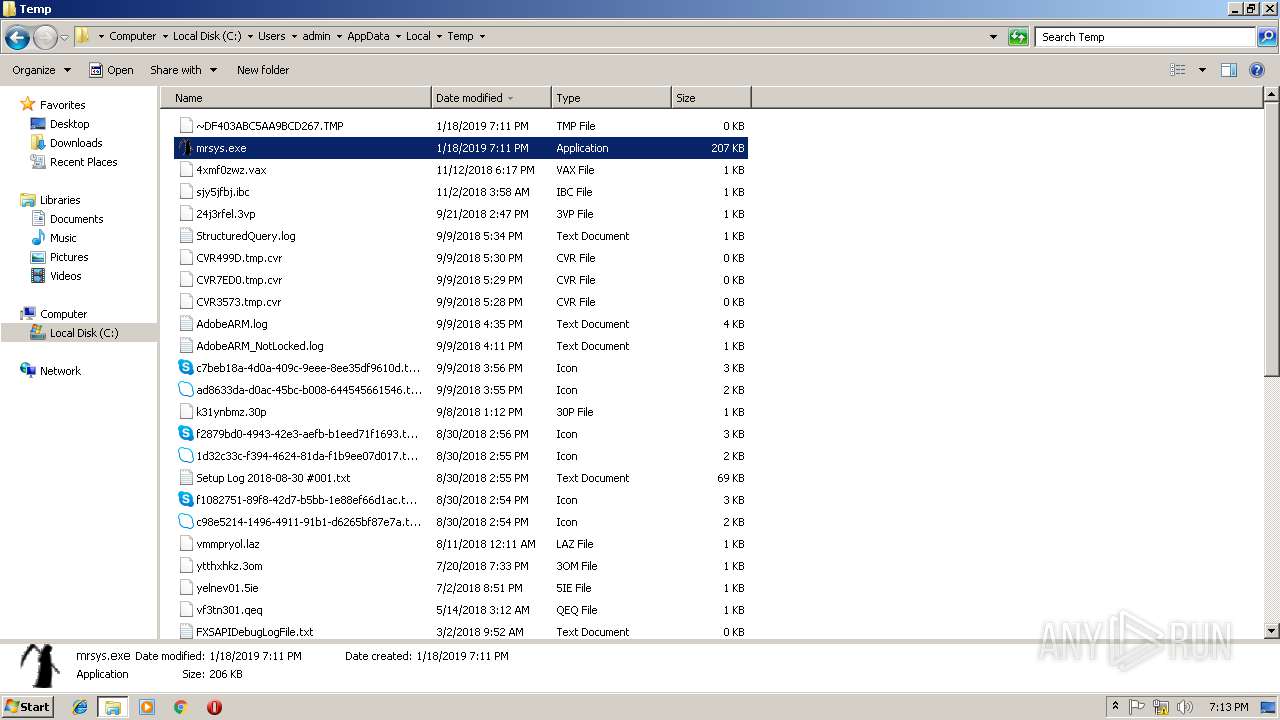
Task: Click Skype icon of f2879bd0 file
Action: [x=185, y=434]
